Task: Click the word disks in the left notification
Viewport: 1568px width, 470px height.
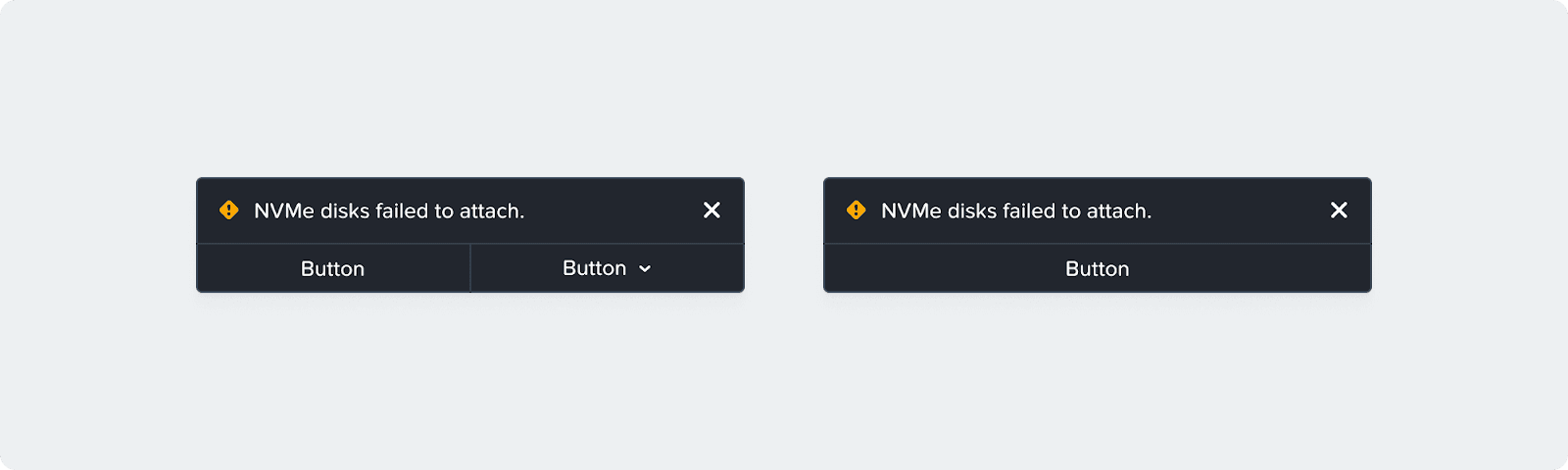Action: [x=344, y=211]
